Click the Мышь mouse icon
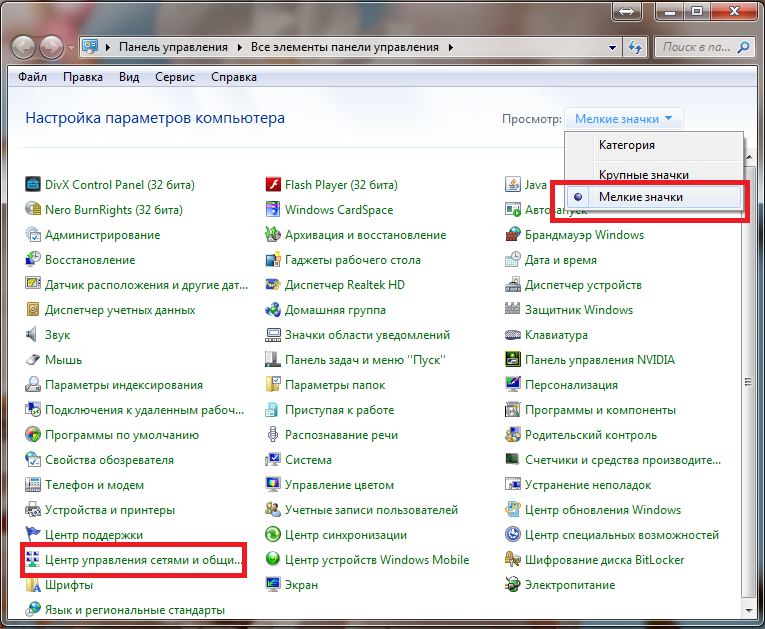The height and width of the screenshot is (629, 765). [x=33, y=360]
